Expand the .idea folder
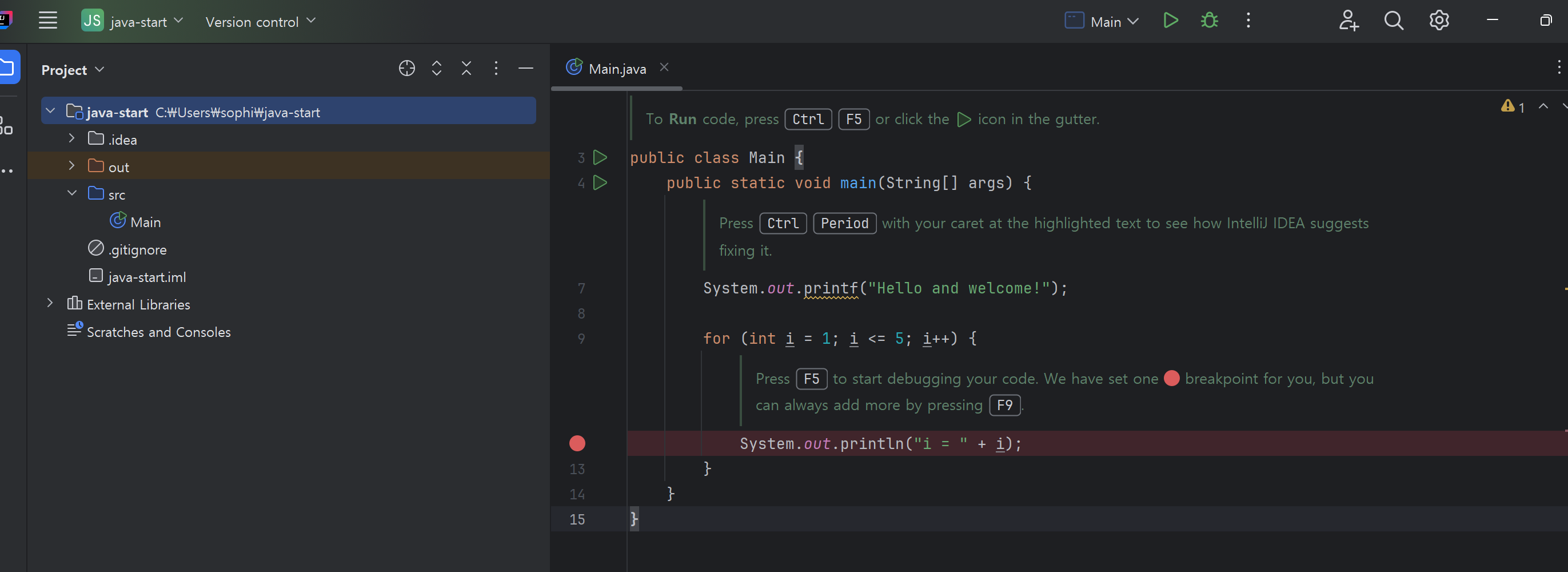The image size is (1568, 572). (72, 139)
